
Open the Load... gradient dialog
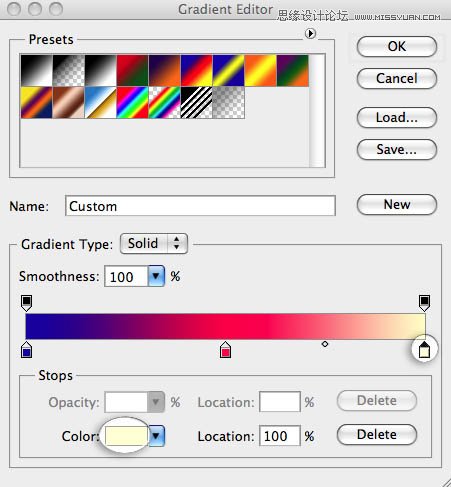pos(397,117)
